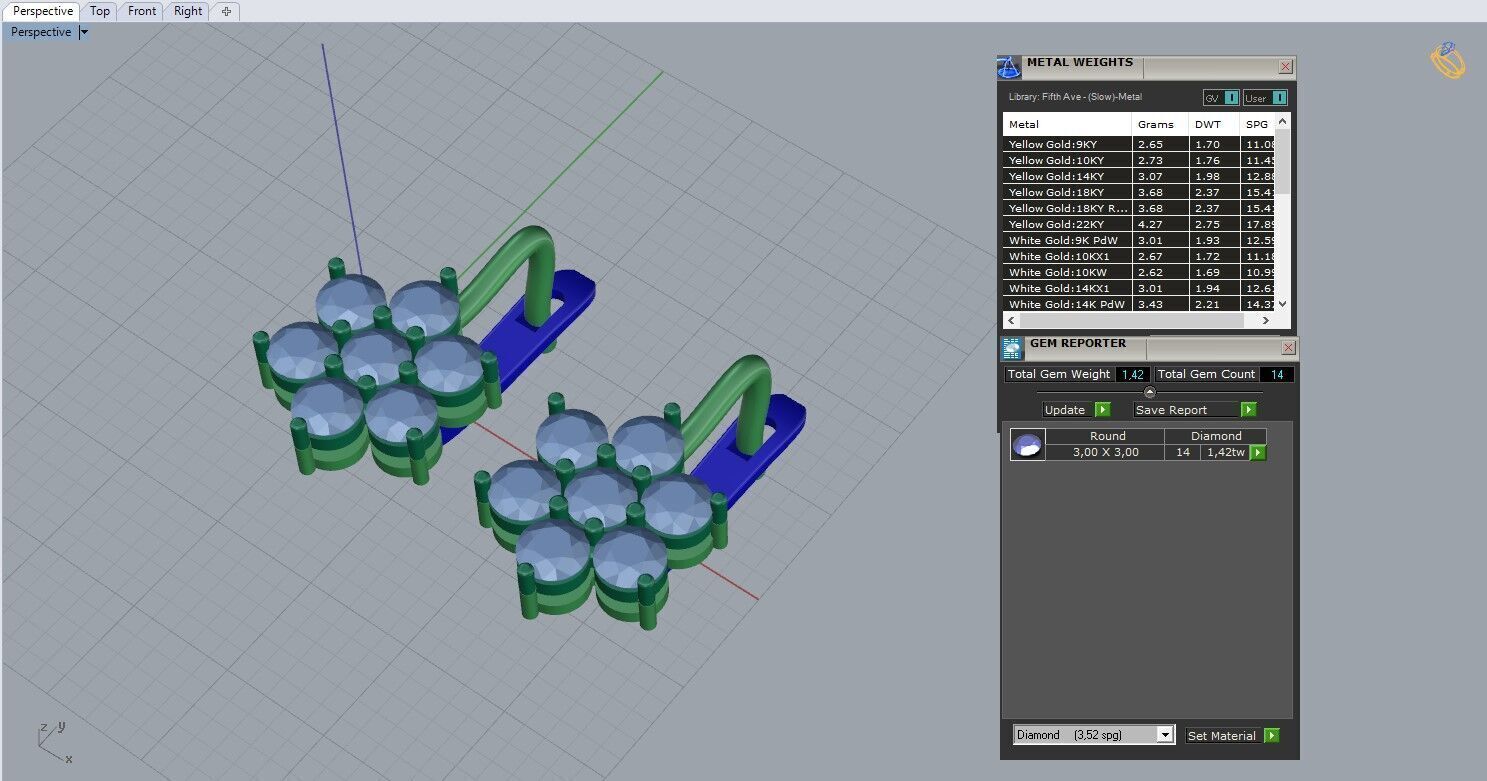Screen dimensions: 1487x781
Task: Select the Yellow Gold:22KY row
Action: click(1139, 224)
